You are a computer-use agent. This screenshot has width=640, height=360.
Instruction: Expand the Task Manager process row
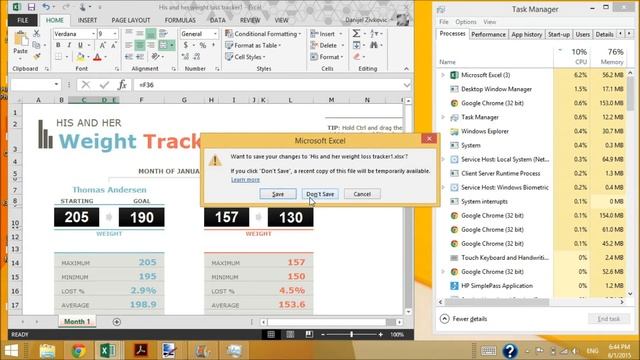pyautogui.click(x=443, y=117)
